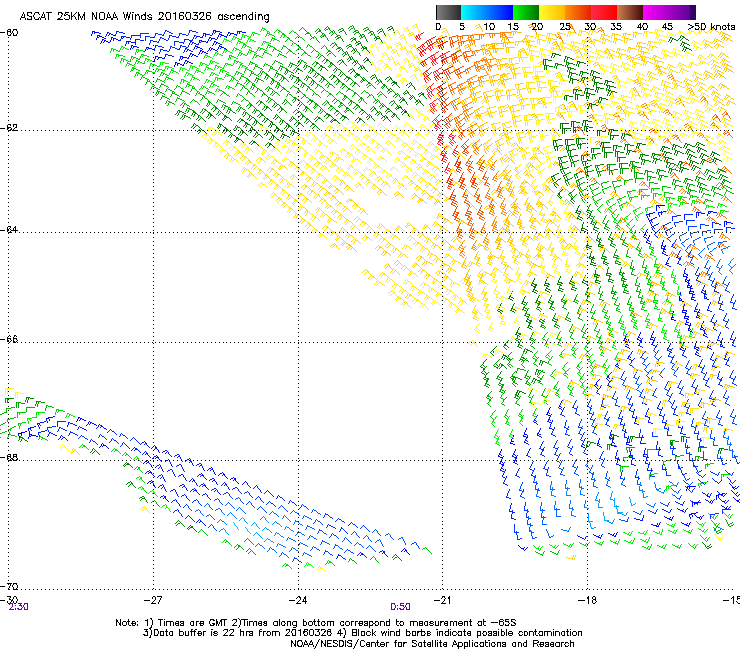Viewport: 740px width, 650px height.
Task: Click the '-64' latitude axis label
Action: pyautogui.click(x=10, y=230)
